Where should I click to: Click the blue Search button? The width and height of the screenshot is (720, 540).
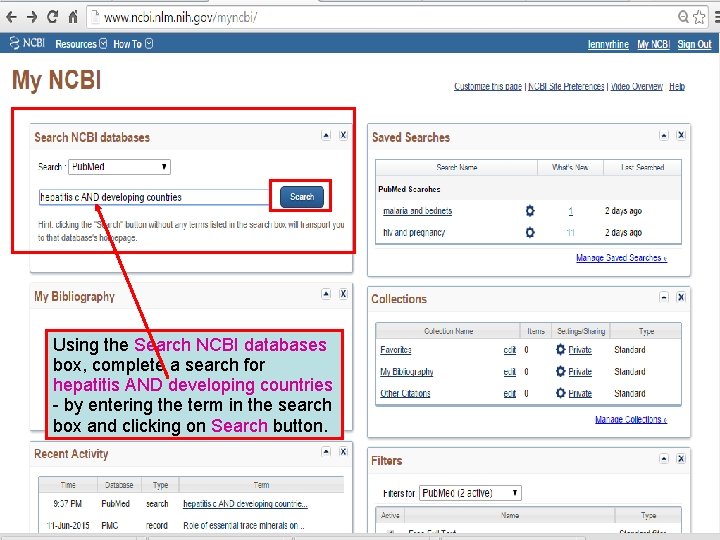[302, 197]
